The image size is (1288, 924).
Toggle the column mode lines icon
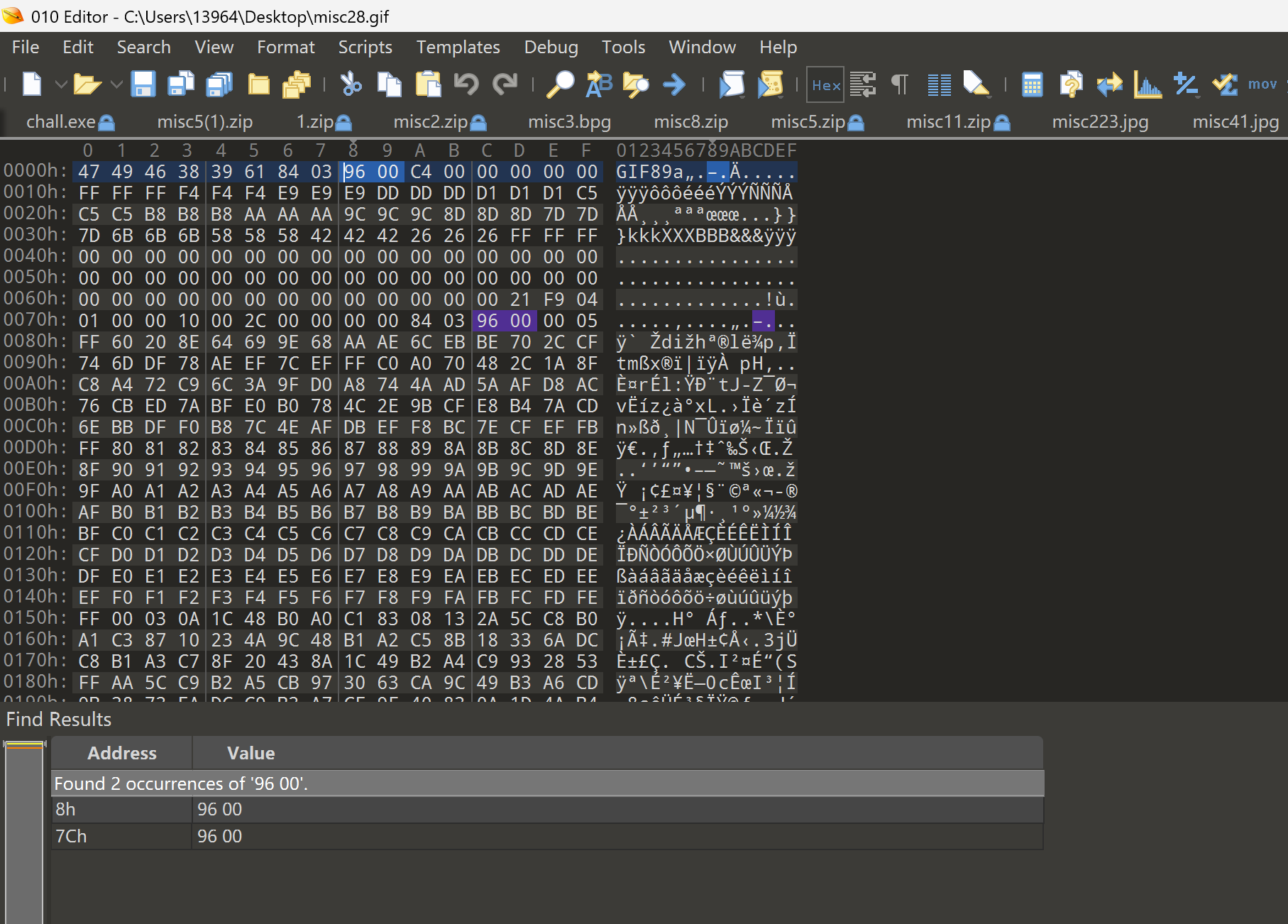(940, 84)
